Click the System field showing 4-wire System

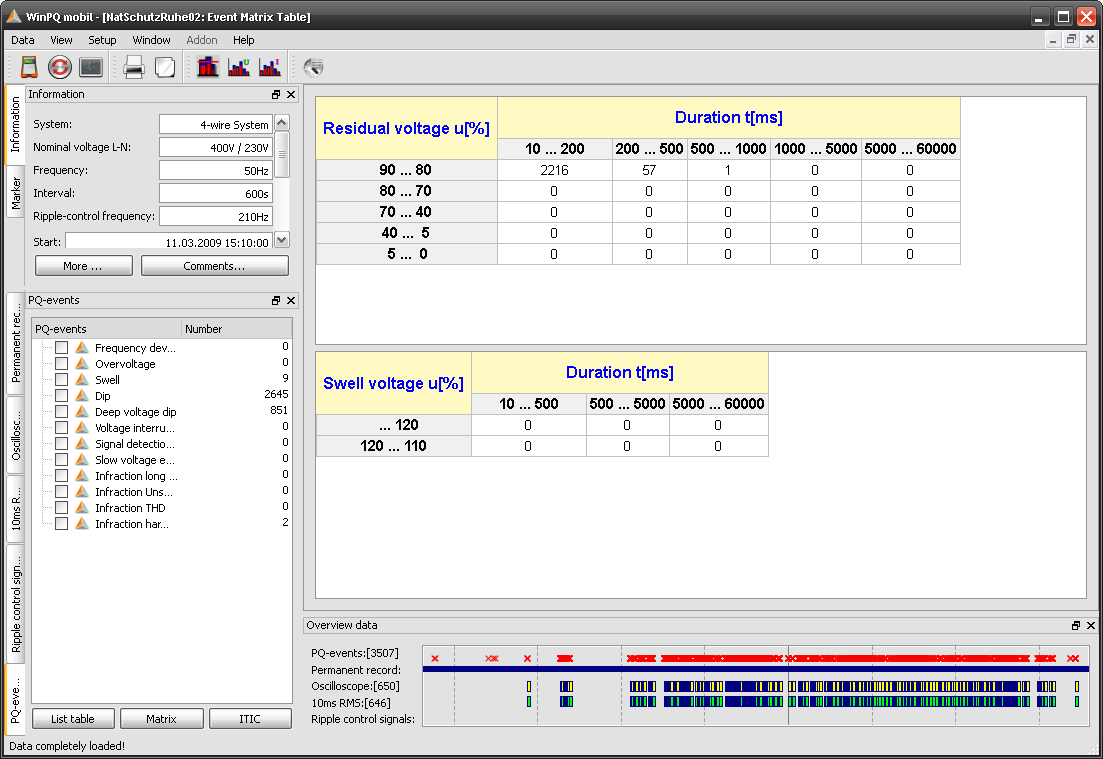(215, 125)
